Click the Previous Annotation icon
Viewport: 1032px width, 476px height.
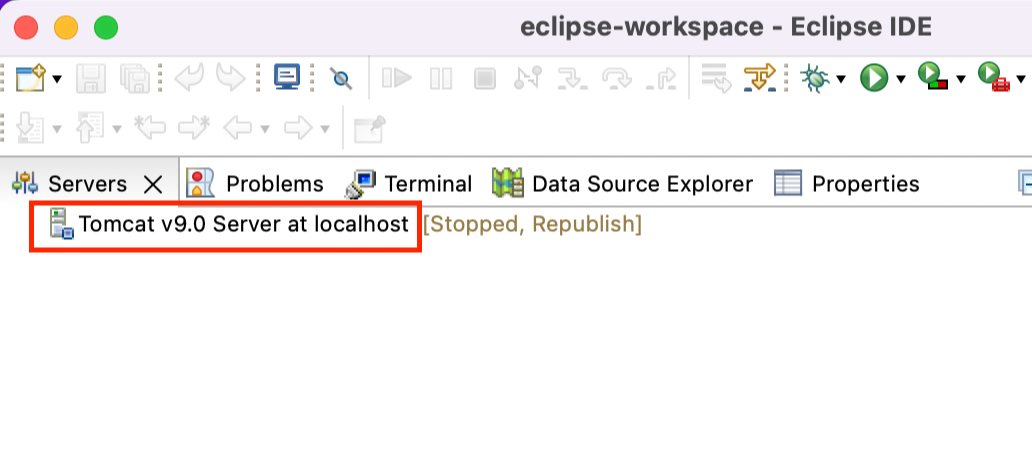90,128
